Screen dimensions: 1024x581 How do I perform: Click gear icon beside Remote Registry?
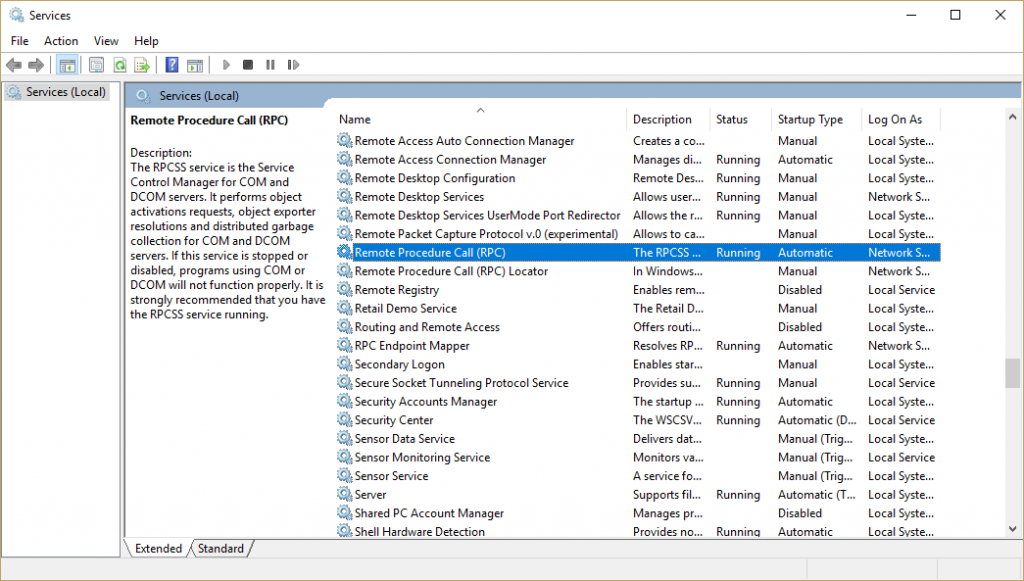[344, 289]
